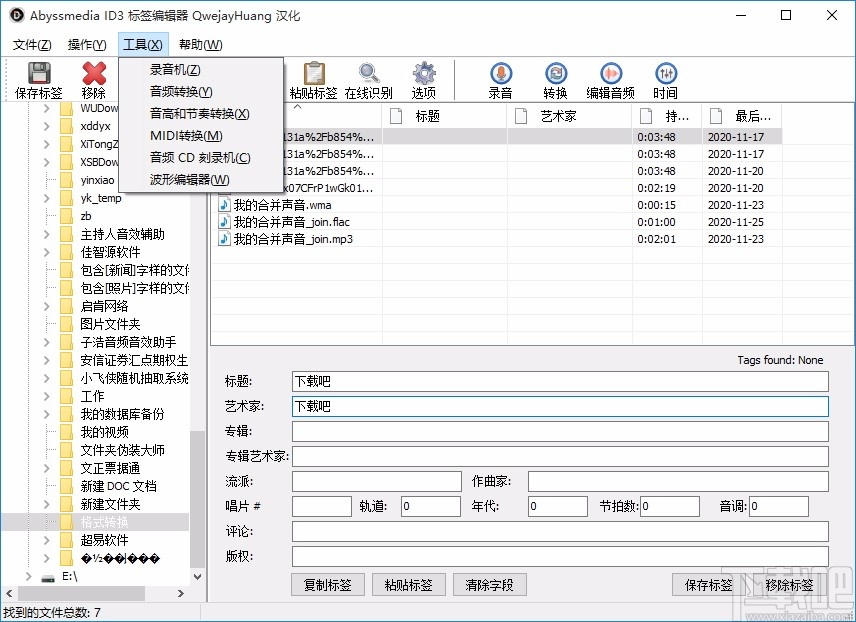This screenshot has height=622, width=856.
Task: Open 在线识别 using the magnifier icon
Action: click(369, 80)
